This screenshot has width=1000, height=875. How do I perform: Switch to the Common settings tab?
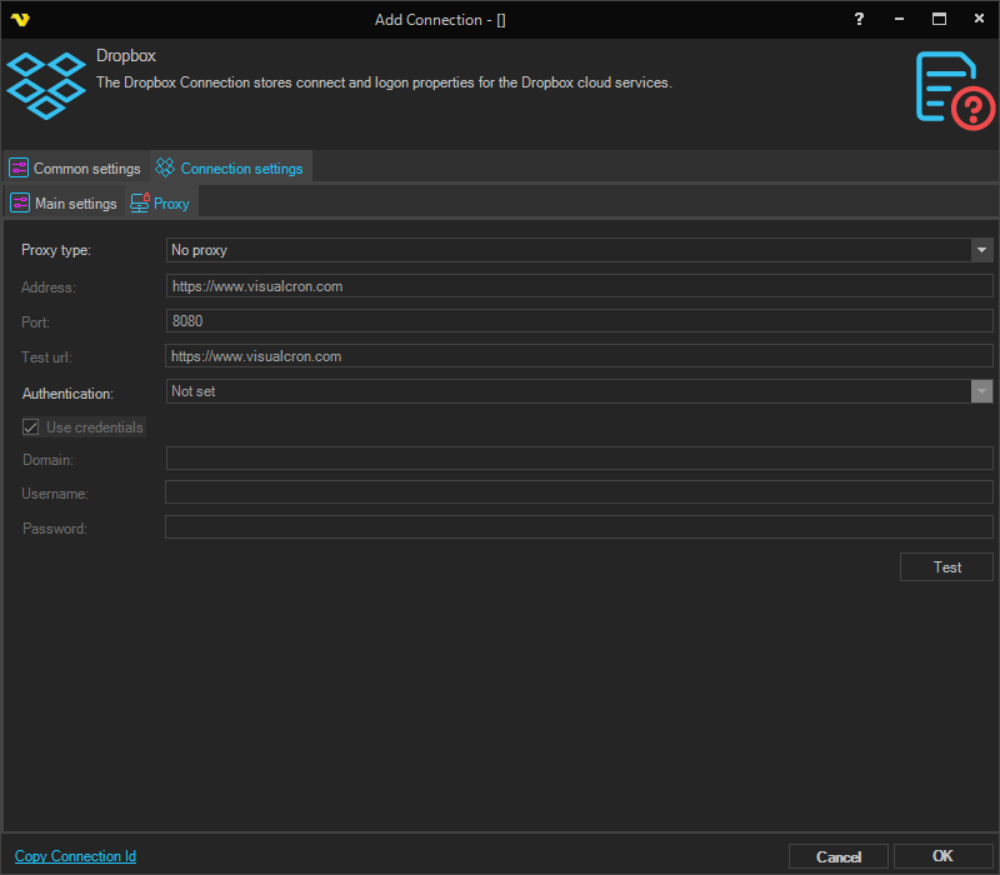click(x=86, y=168)
